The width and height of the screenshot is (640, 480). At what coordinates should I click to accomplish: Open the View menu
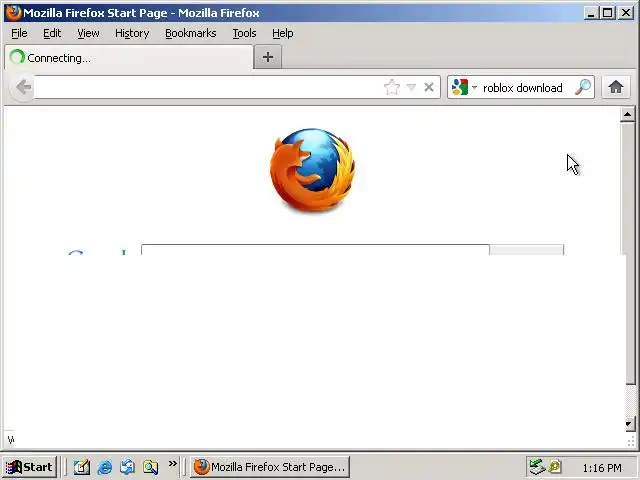tap(88, 33)
